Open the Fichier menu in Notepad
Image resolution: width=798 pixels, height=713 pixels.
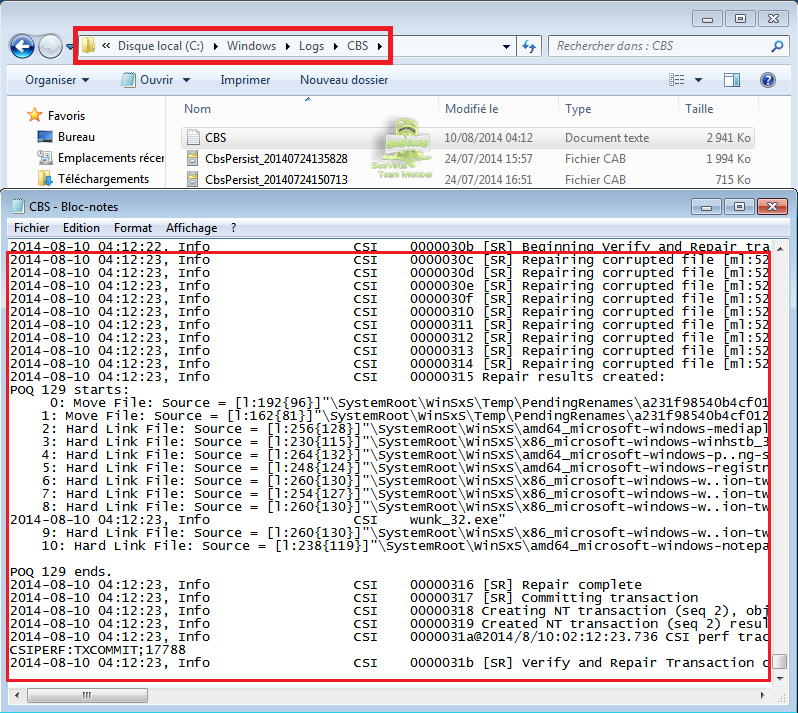(x=31, y=228)
